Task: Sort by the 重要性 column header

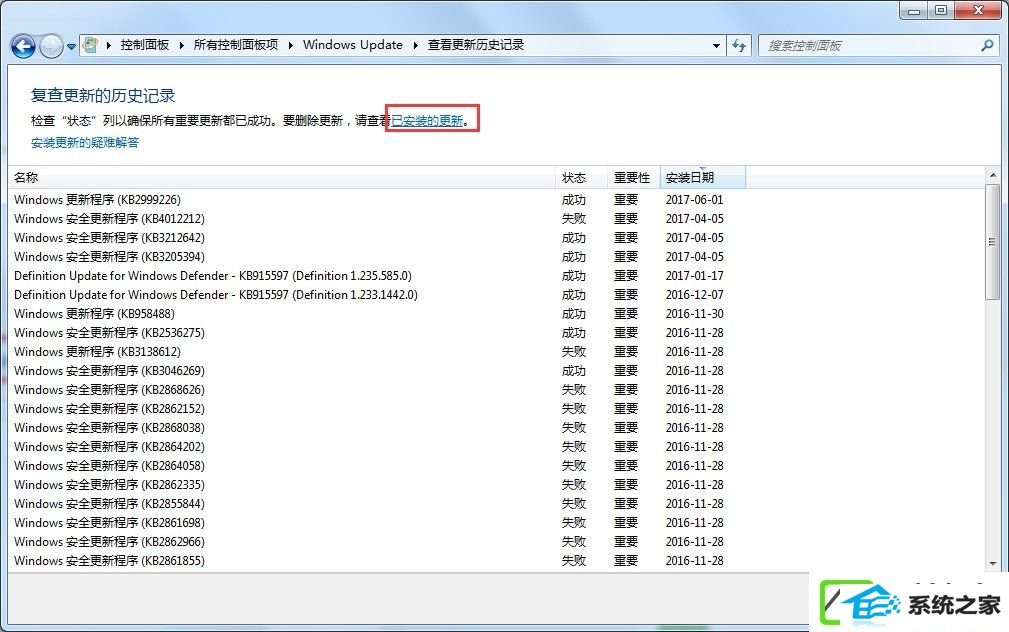Action: pyautogui.click(x=634, y=177)
